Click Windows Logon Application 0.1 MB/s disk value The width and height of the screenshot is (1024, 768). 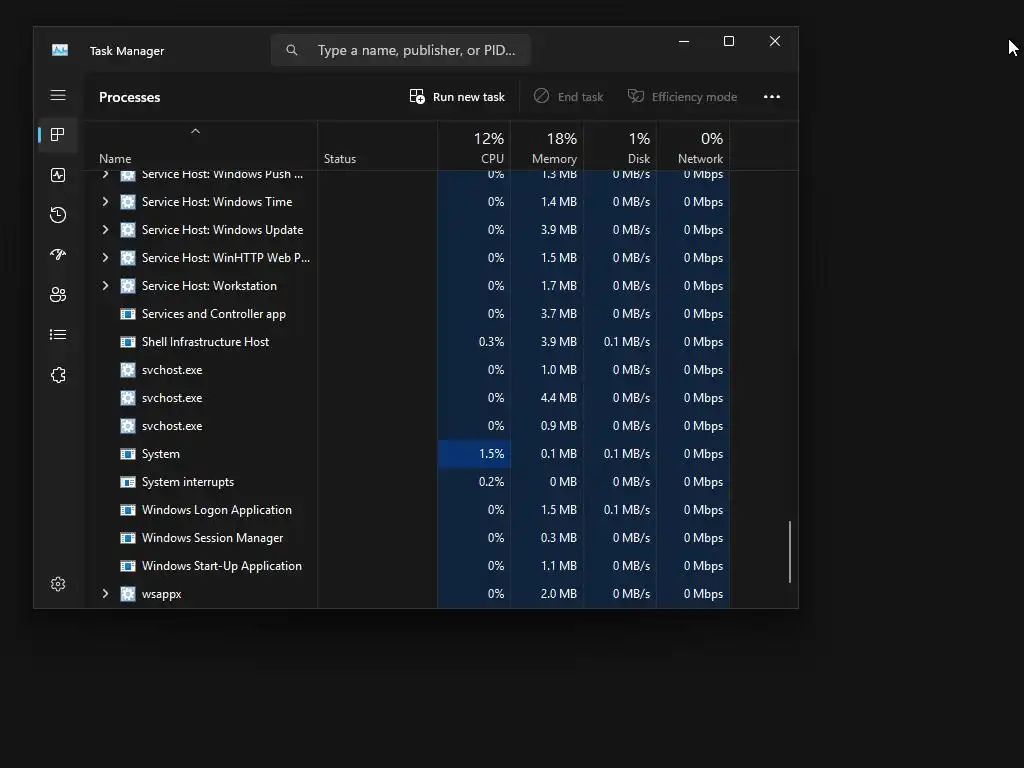626,510
